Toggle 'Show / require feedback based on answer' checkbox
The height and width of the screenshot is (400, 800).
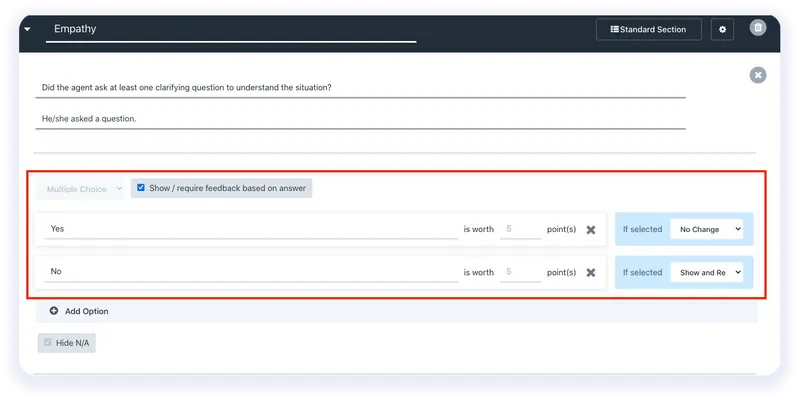point(141,188)
